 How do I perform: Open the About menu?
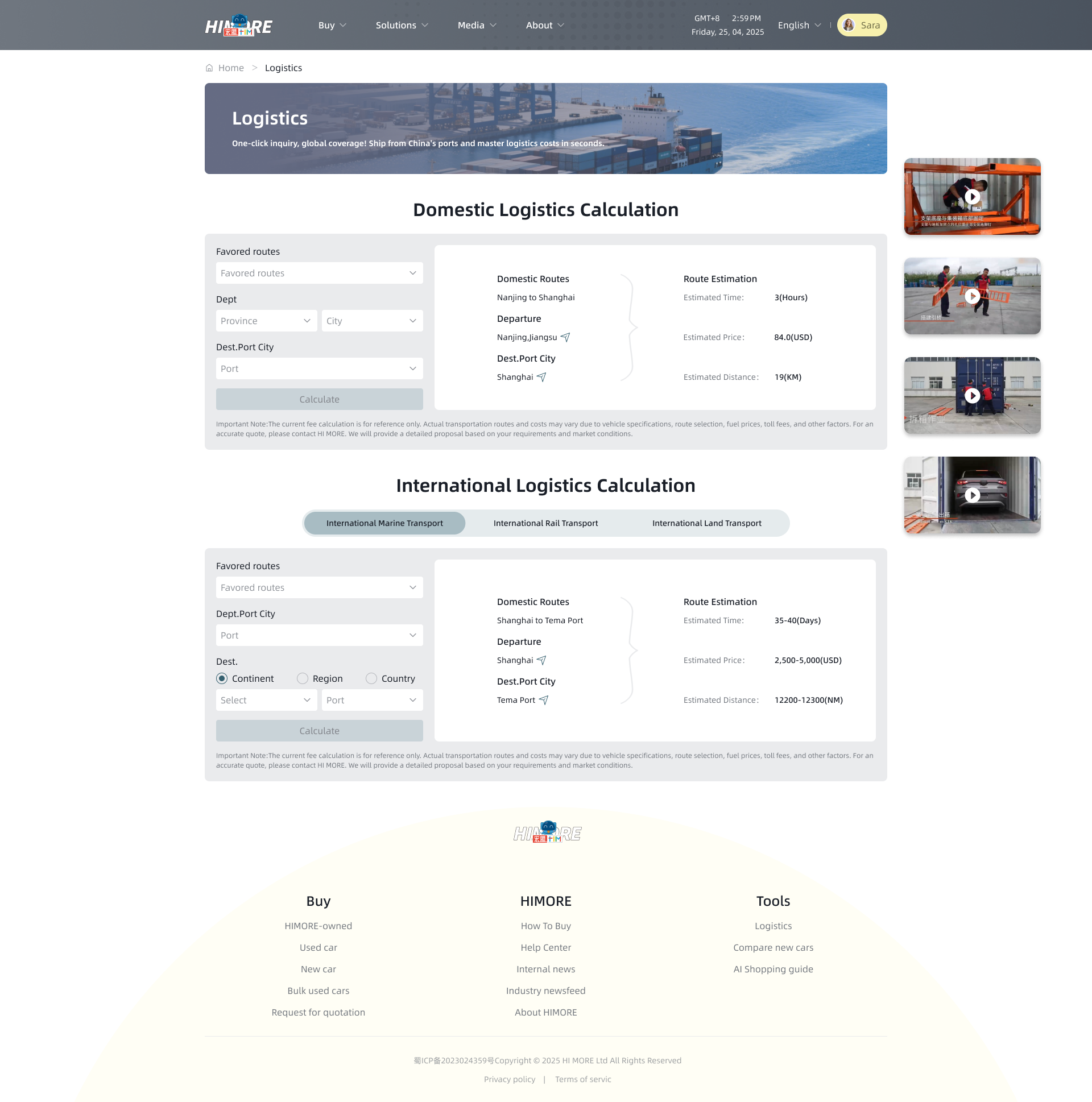coord(545,25)
